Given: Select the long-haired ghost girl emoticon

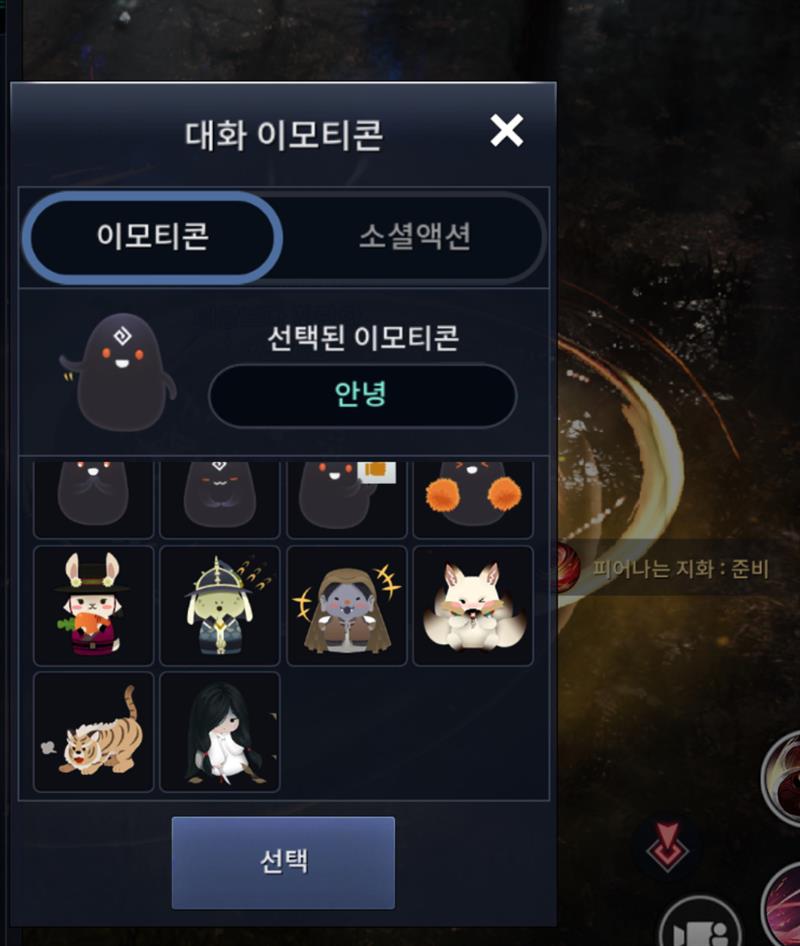Looking at the screenshot, I should point(220,732).
